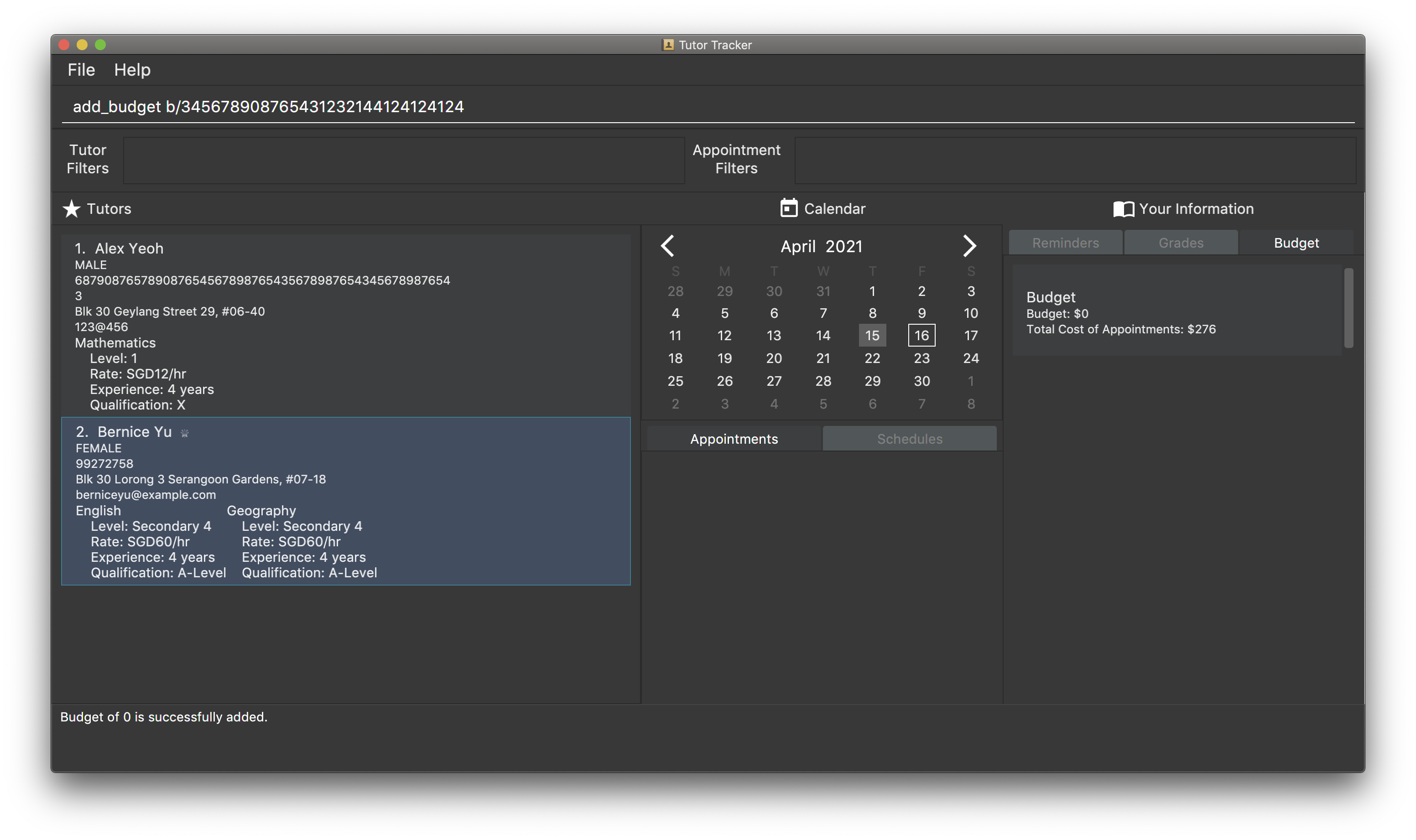1416x840 pixels.
Task: Click the open book Your Information icon
Action: 1123,209
